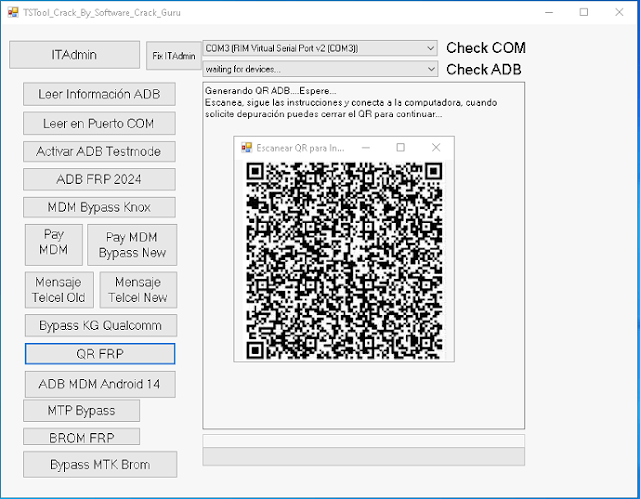Click the progress bar at bottom

coord(364,457)
